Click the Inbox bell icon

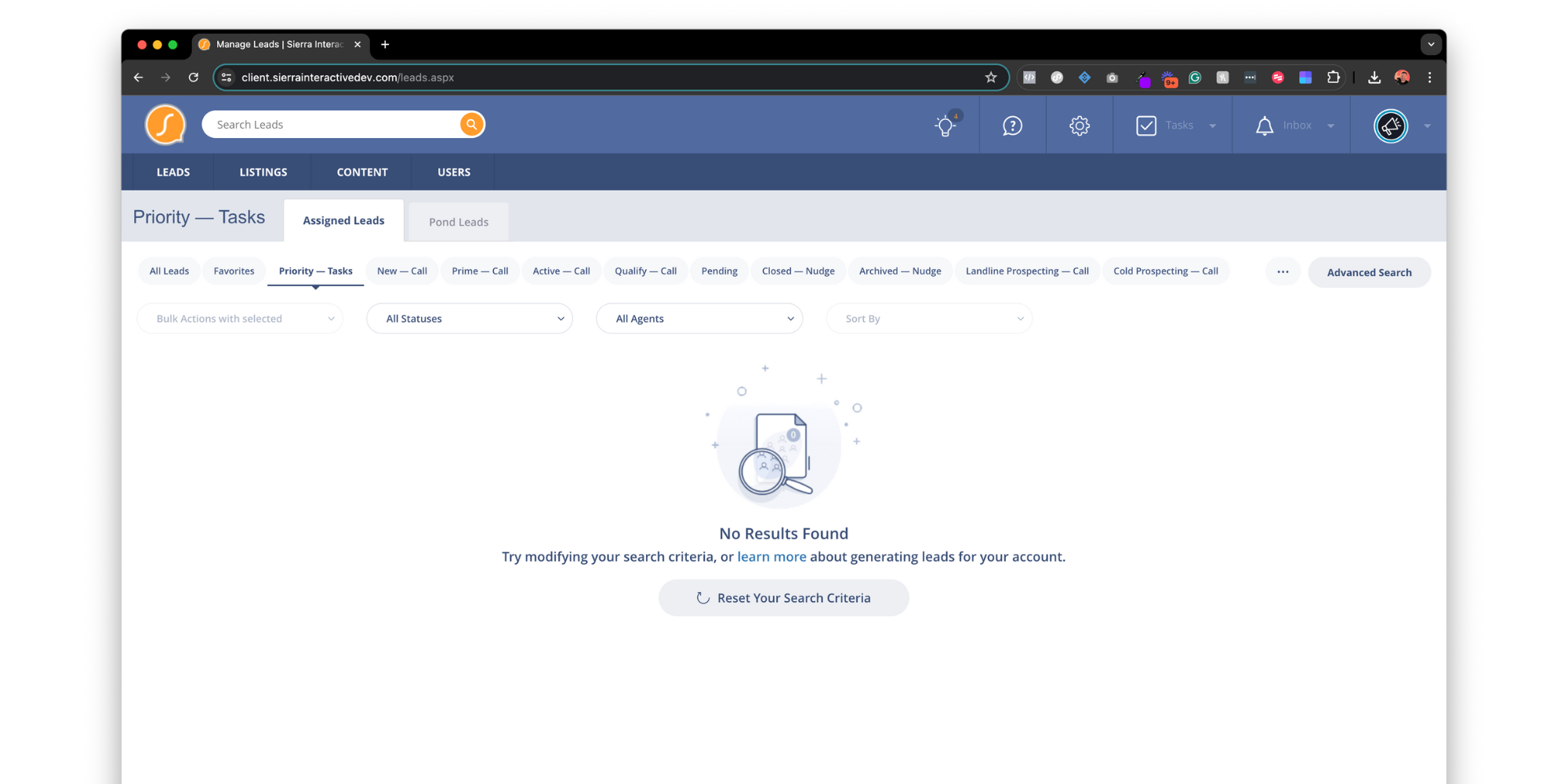1264,125
